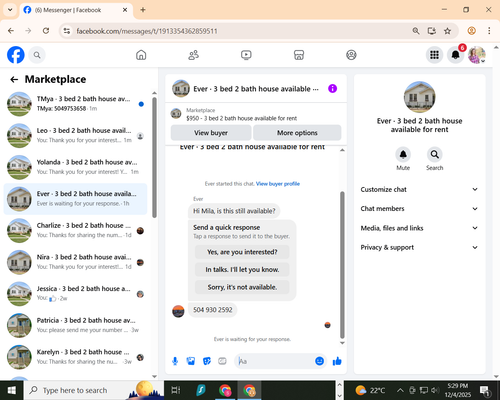500x400 pixels.
Task: Open the account profile picture menu
Action: coord(477,55)
